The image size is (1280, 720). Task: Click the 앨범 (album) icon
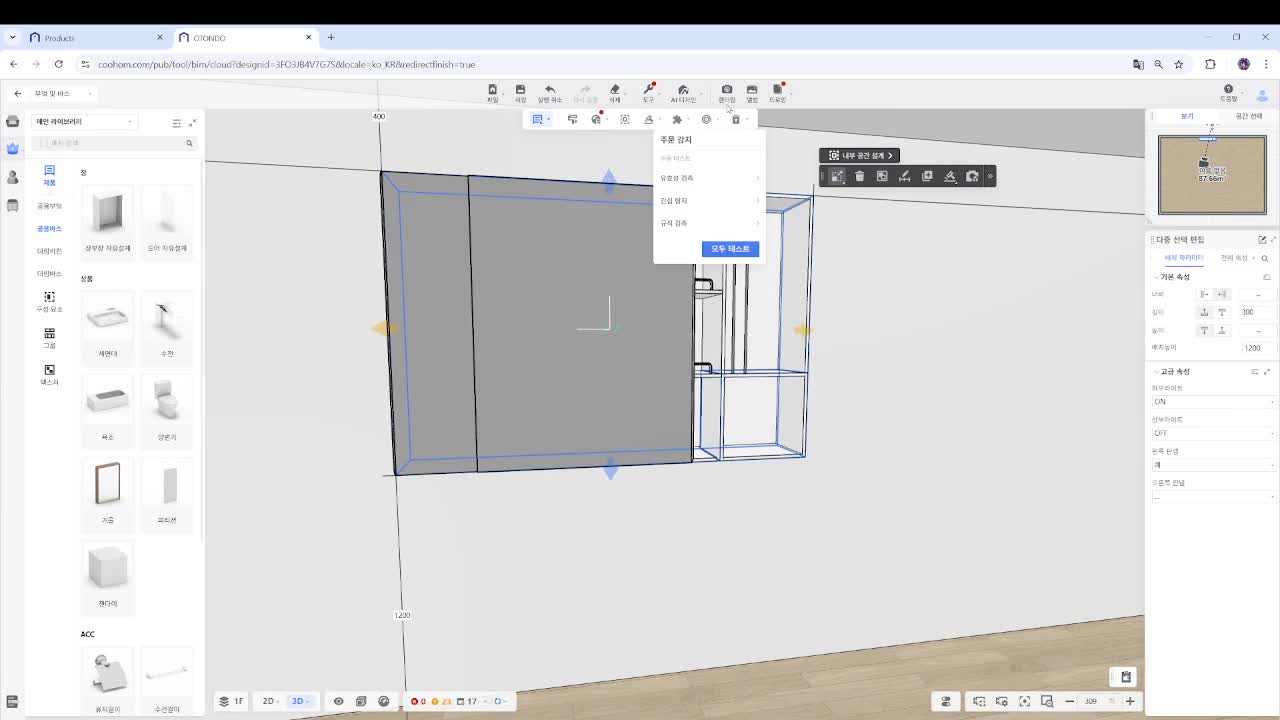pyautogui.click(x=752, y=91)
